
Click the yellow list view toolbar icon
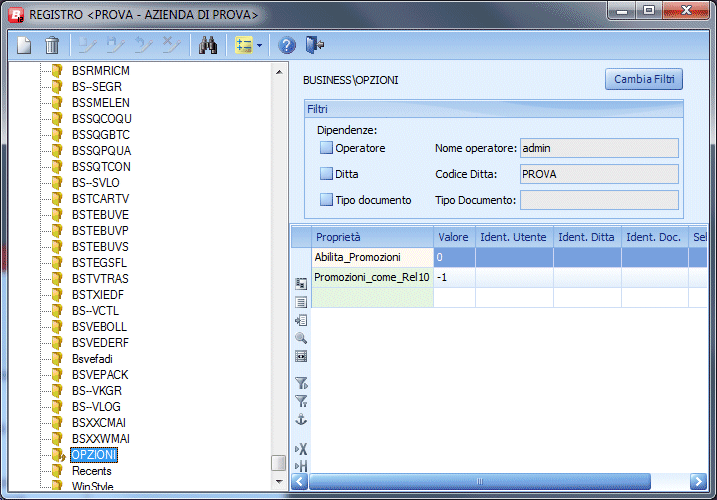(244, 45)
